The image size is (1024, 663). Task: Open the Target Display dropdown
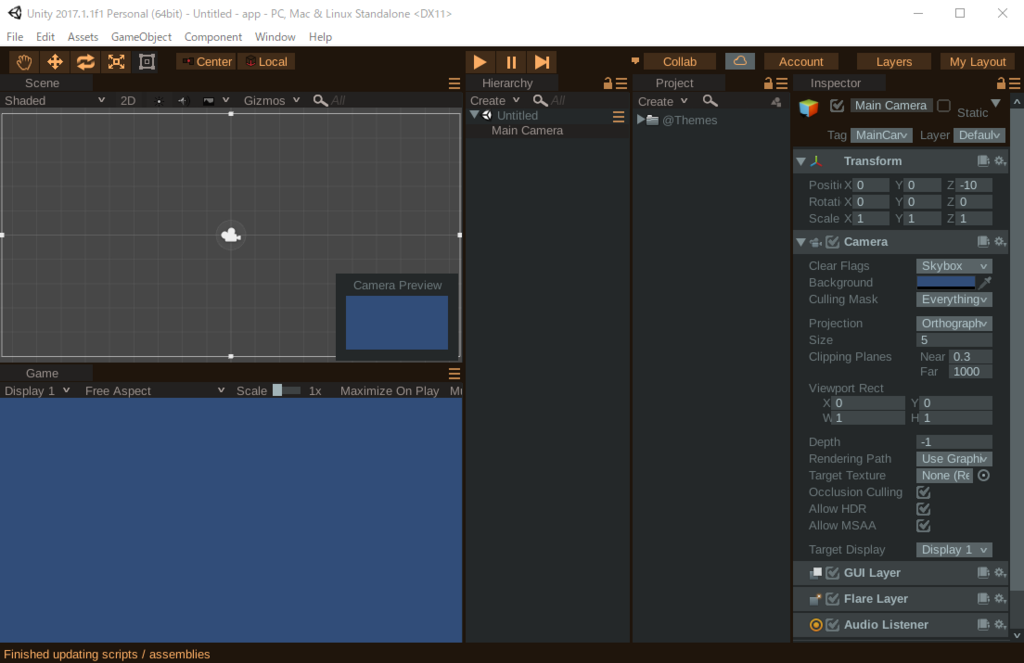click(954, 550)
